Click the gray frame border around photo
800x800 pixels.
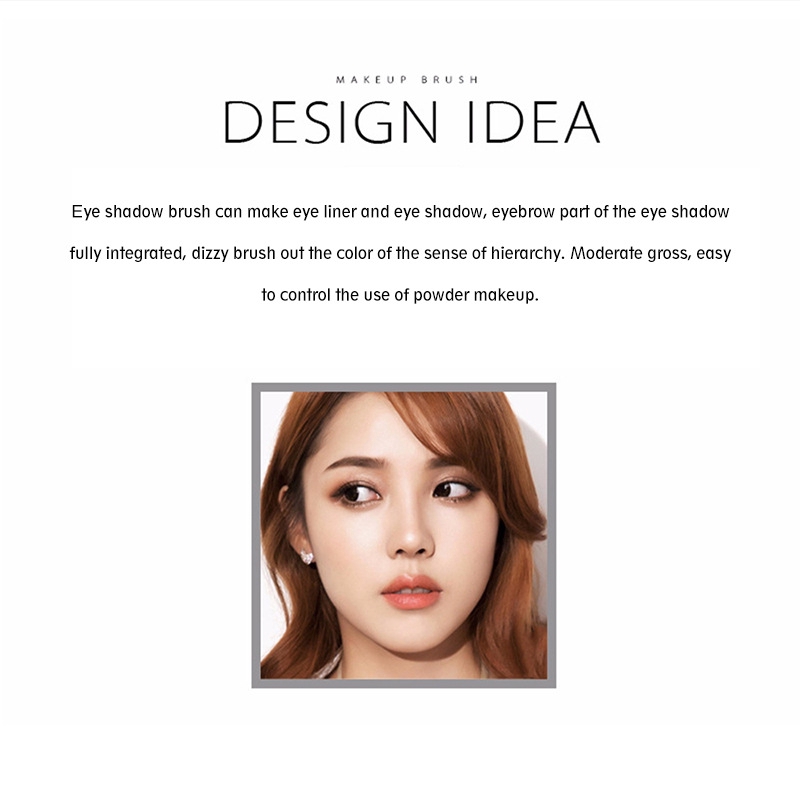point(404,387)
